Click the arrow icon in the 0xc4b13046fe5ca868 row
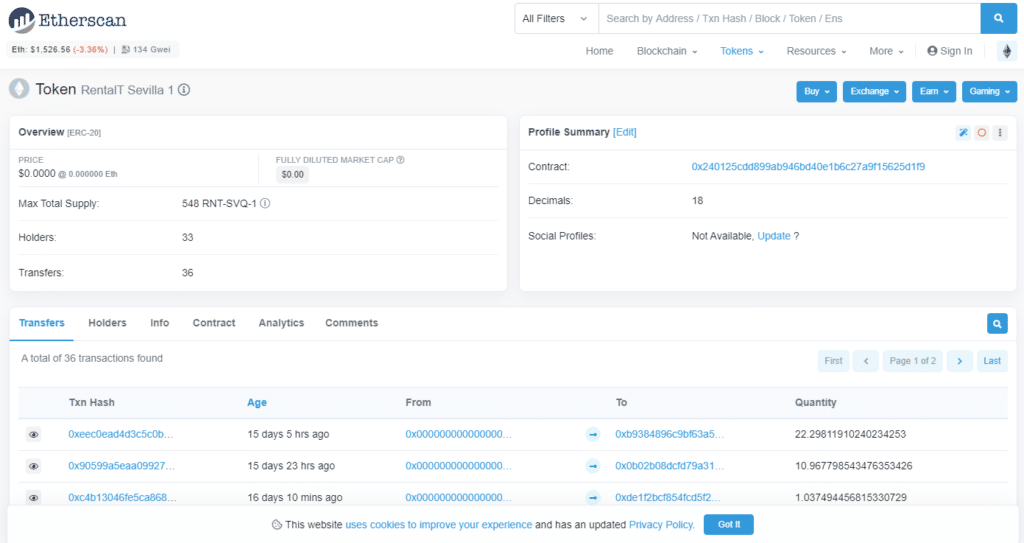 point(592,498)
